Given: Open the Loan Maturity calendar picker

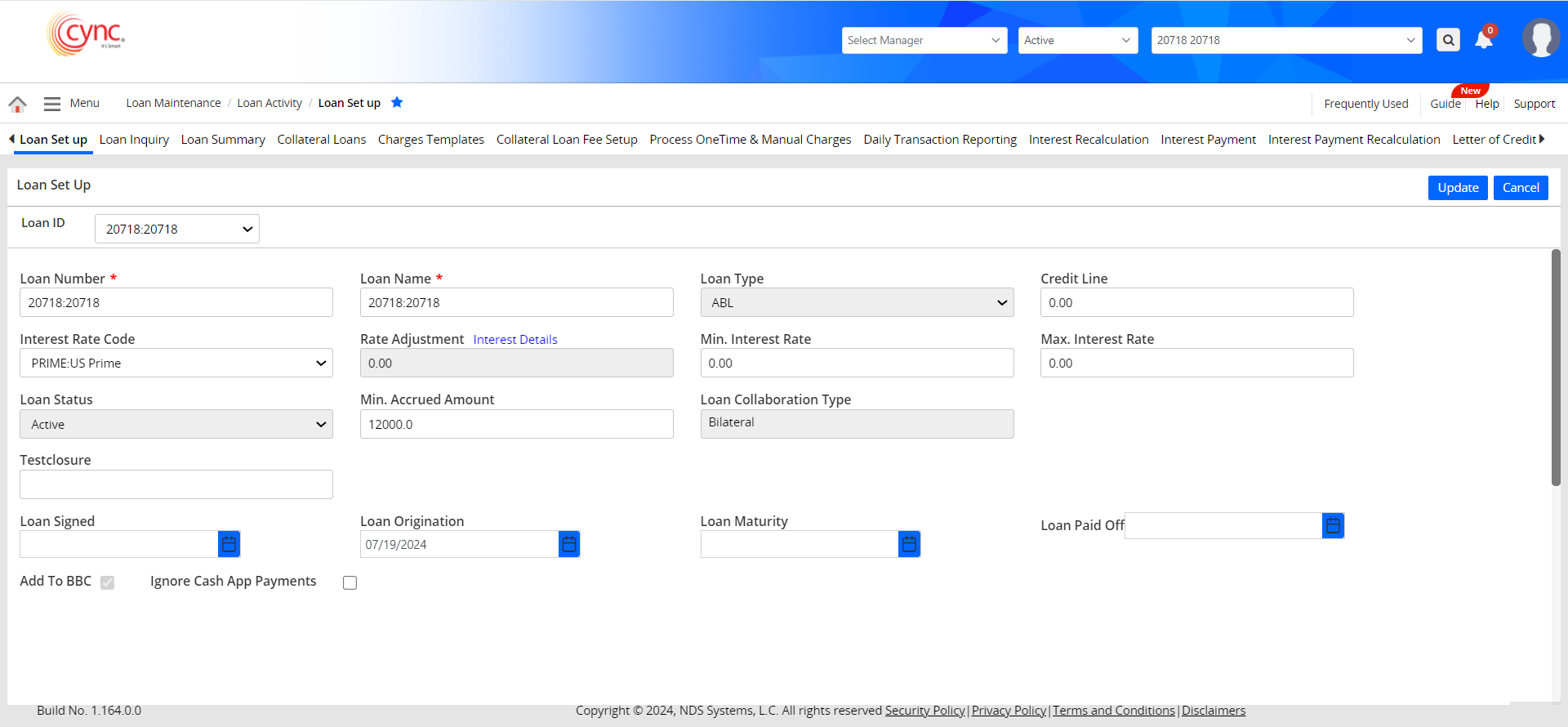Looking at the screenshot, I should click(909, 544).
